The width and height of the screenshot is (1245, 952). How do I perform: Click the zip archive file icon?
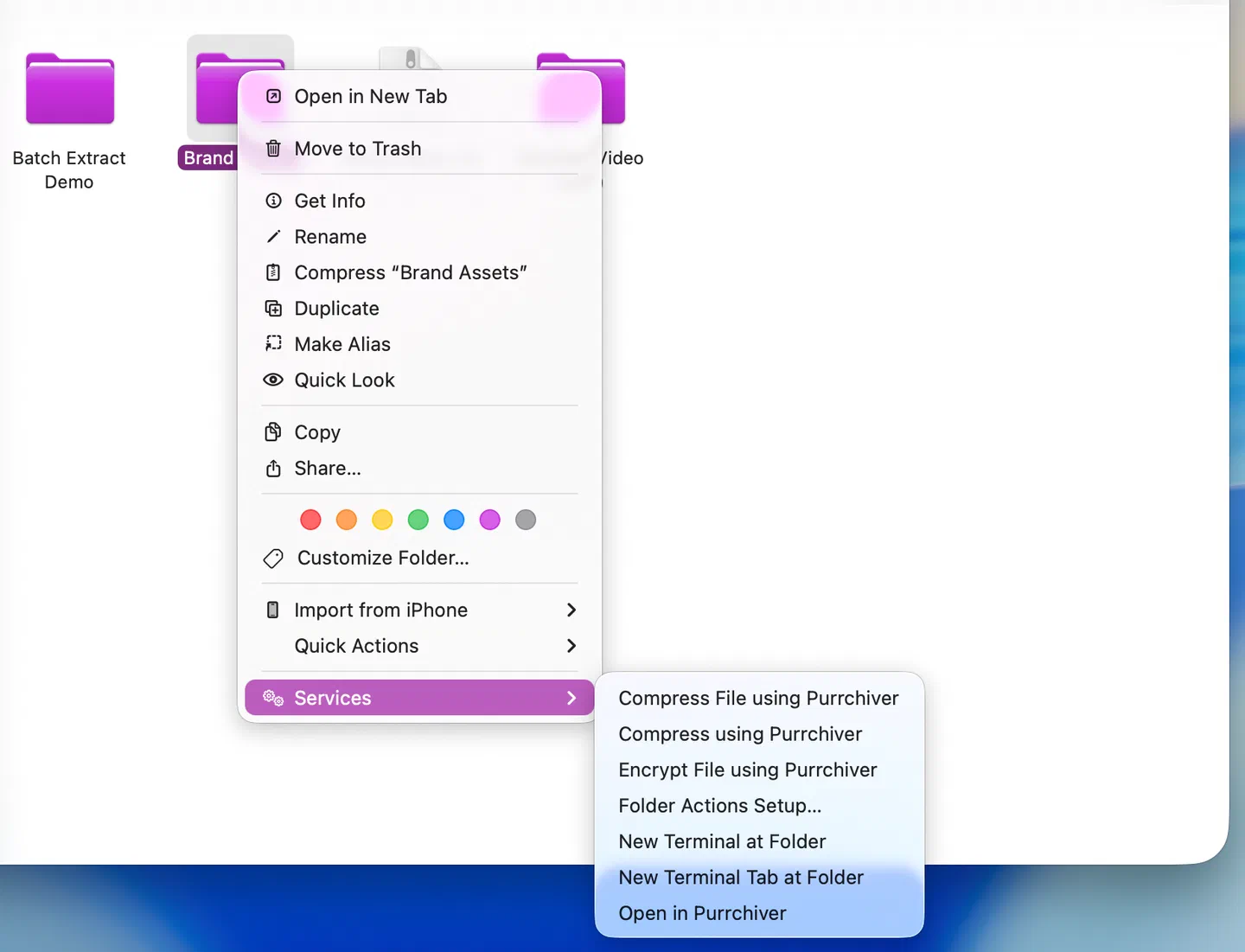click(411, 58)
